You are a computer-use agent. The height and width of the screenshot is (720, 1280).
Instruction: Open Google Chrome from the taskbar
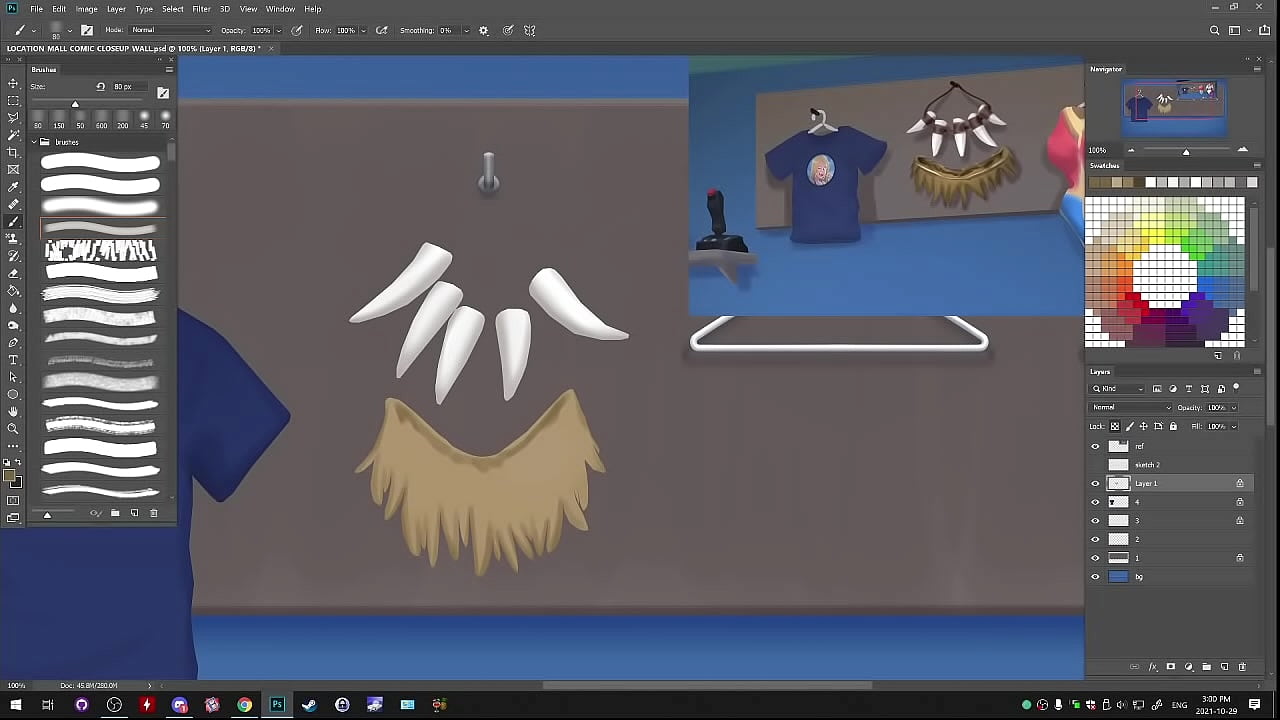244,705
